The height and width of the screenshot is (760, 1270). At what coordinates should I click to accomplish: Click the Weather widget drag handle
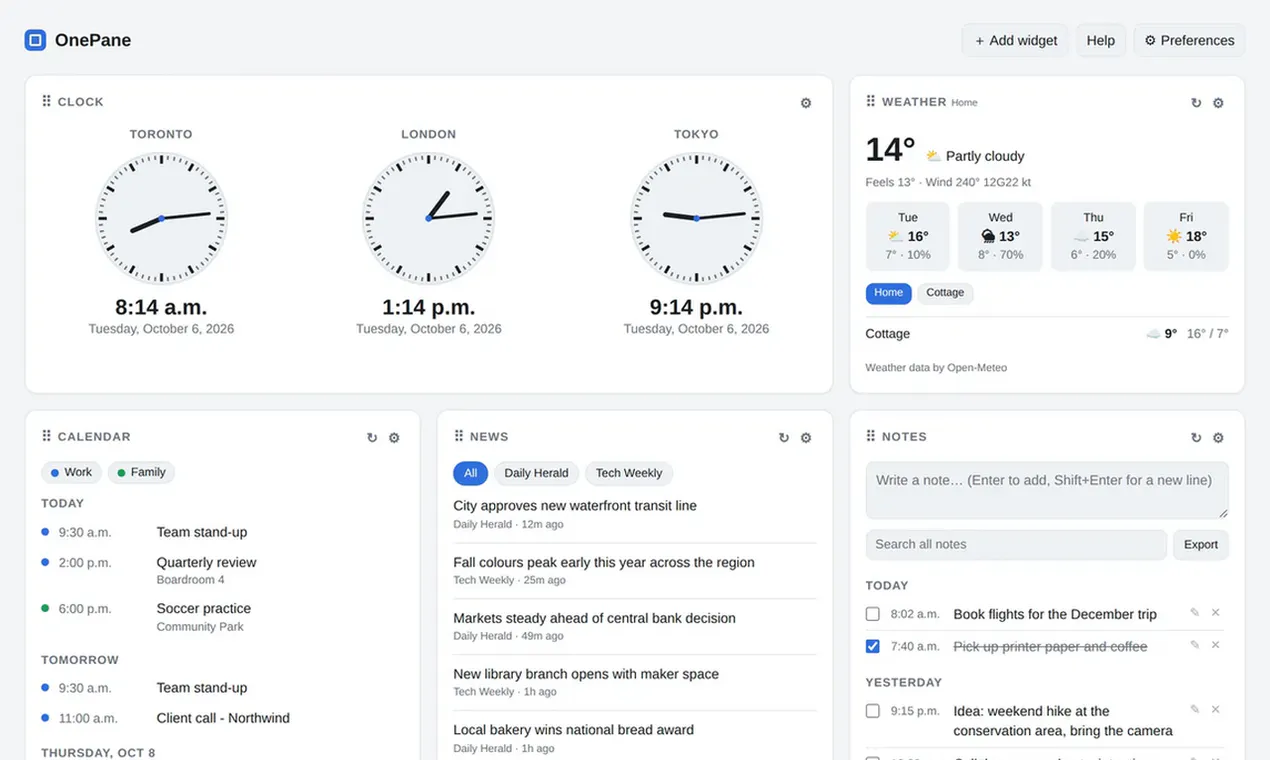pyautogui.click(x=870, y=101)
